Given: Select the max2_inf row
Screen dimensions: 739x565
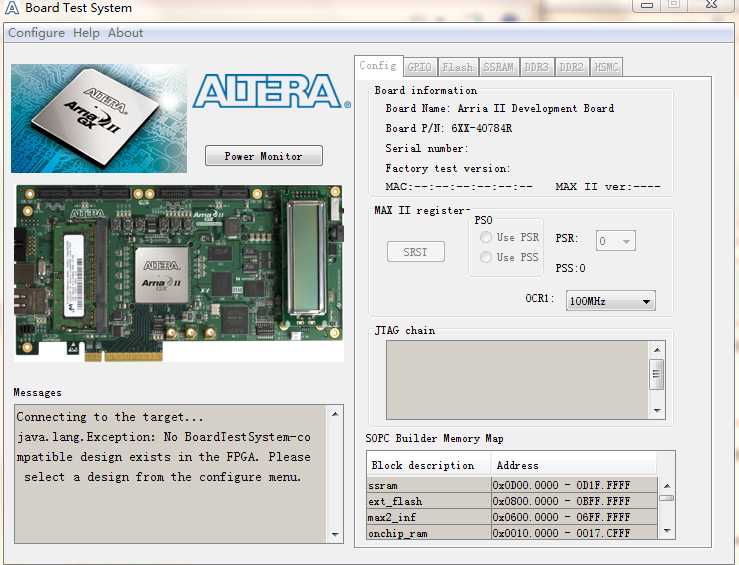Looking at the screenshot, I should pyautogui.click(x=512, y=517).
